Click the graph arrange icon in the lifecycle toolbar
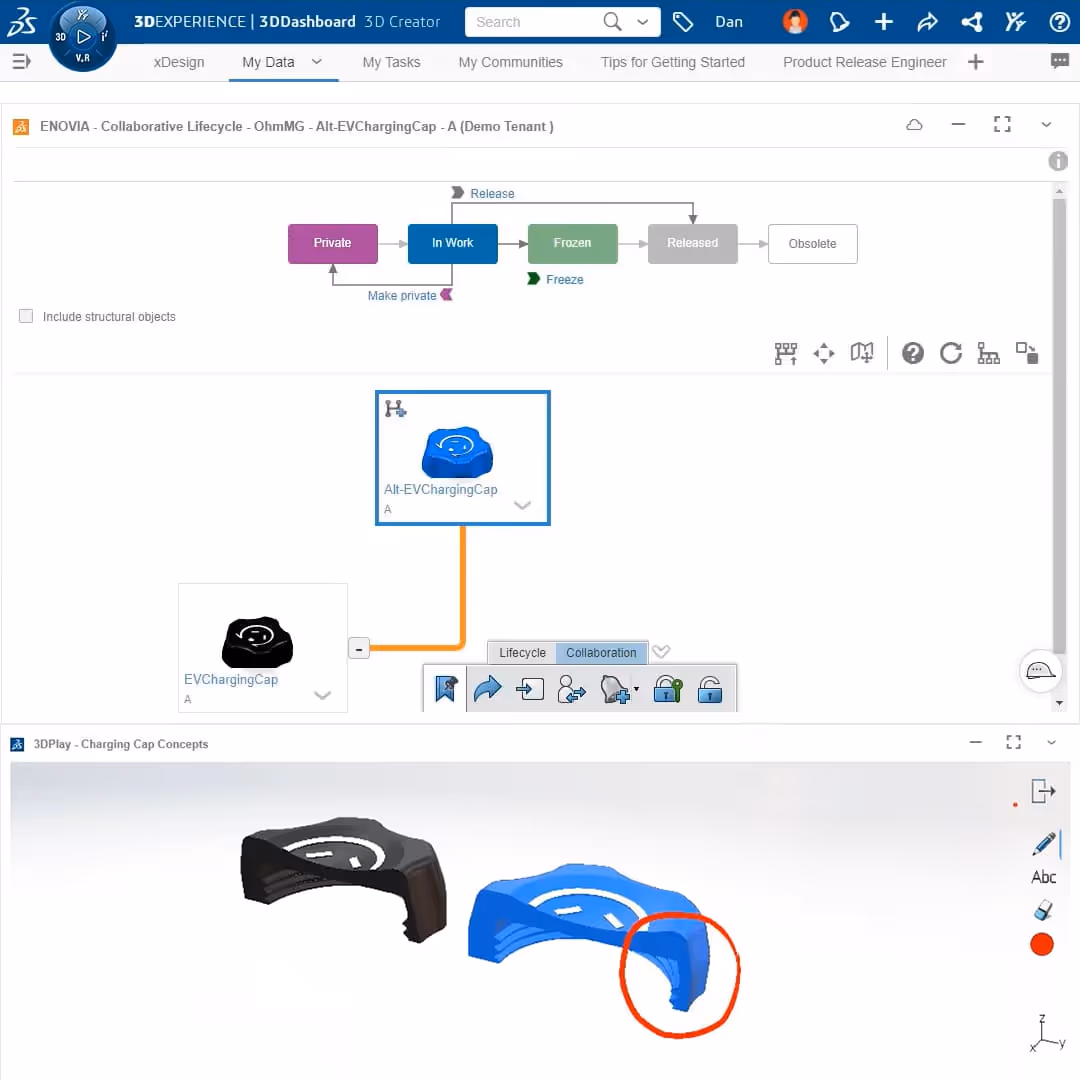Viewport: 1080px width, 1080px height. click(786, 353)
